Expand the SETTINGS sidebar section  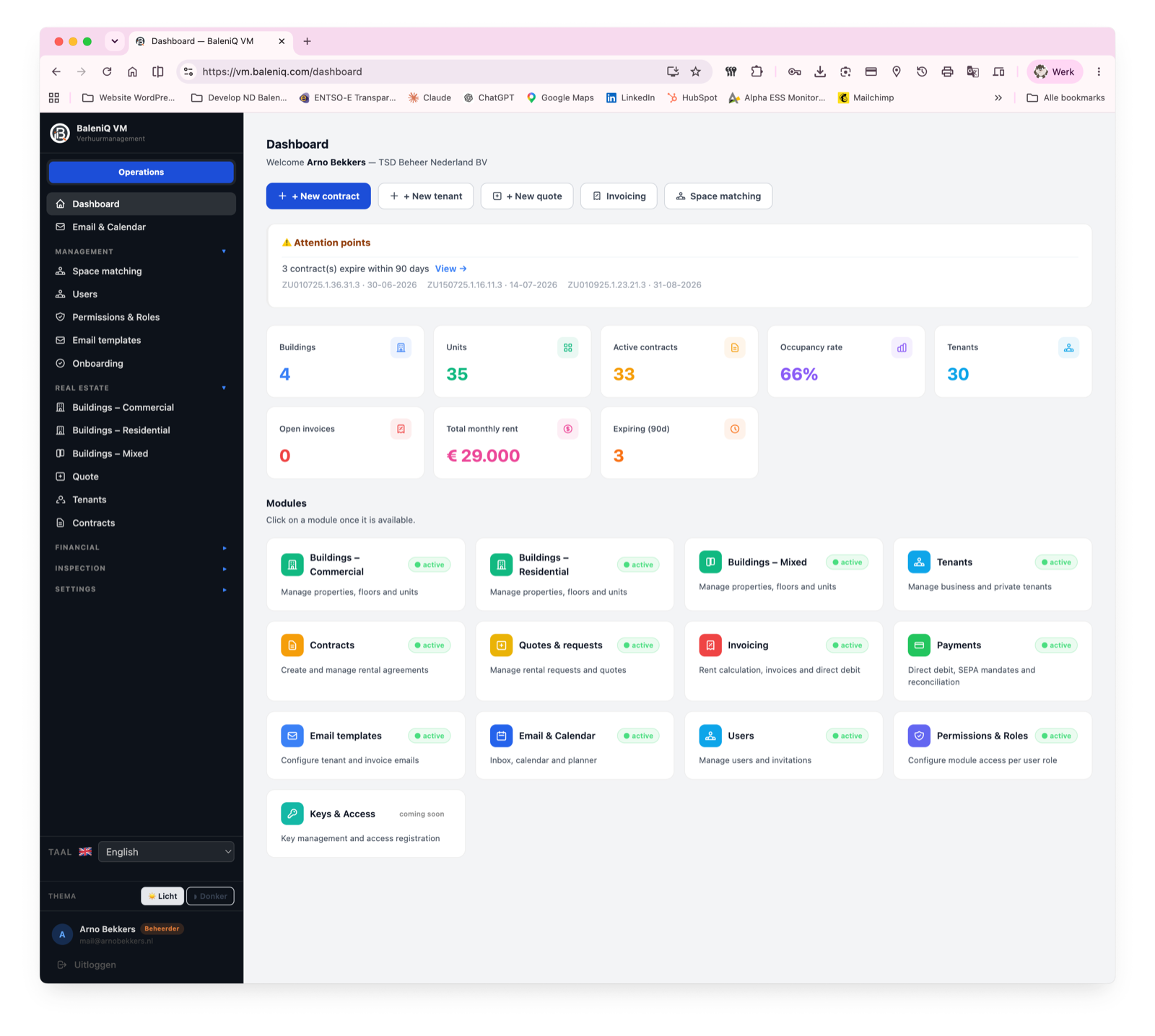pyautogui.click(x=225, y=590)
